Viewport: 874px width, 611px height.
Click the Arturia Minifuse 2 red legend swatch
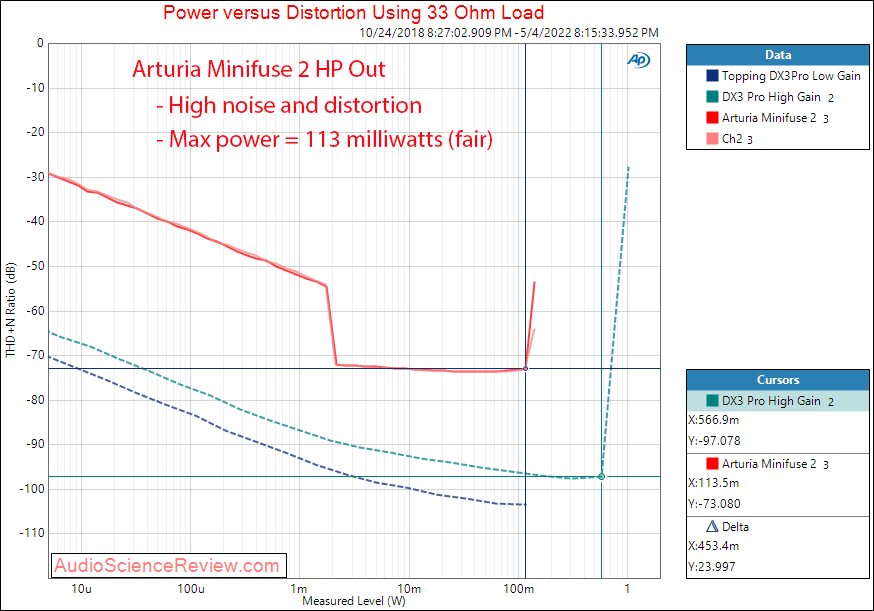pyautogui.click(x=712, y=118)
